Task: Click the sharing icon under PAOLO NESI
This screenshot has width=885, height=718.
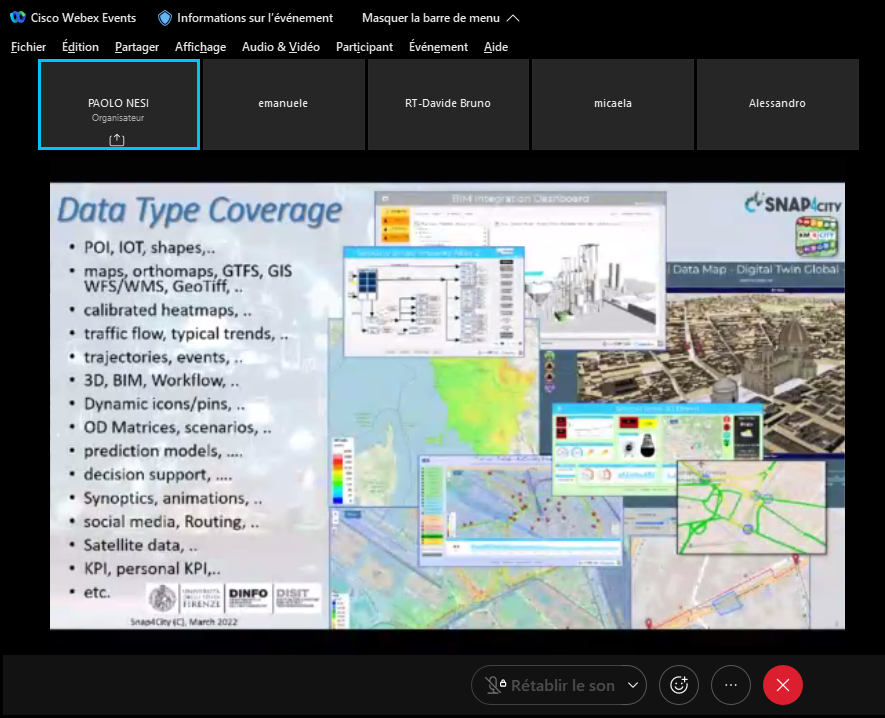Action: [x=117, y=139]
